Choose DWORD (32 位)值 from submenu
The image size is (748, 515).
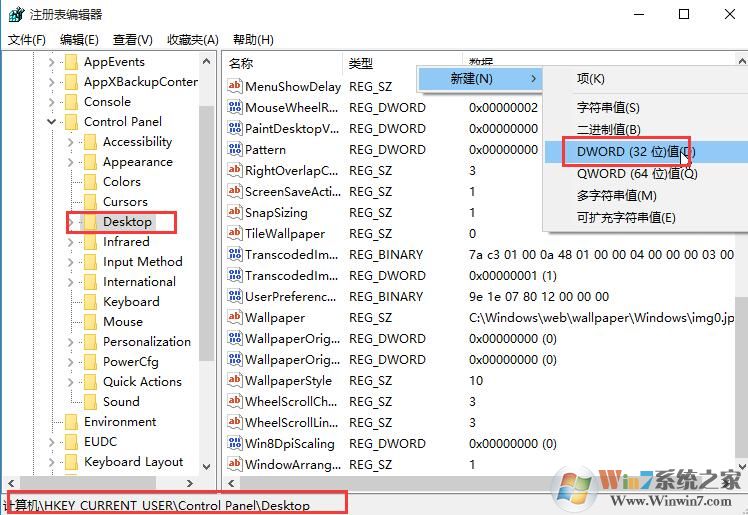click(646, 152)
